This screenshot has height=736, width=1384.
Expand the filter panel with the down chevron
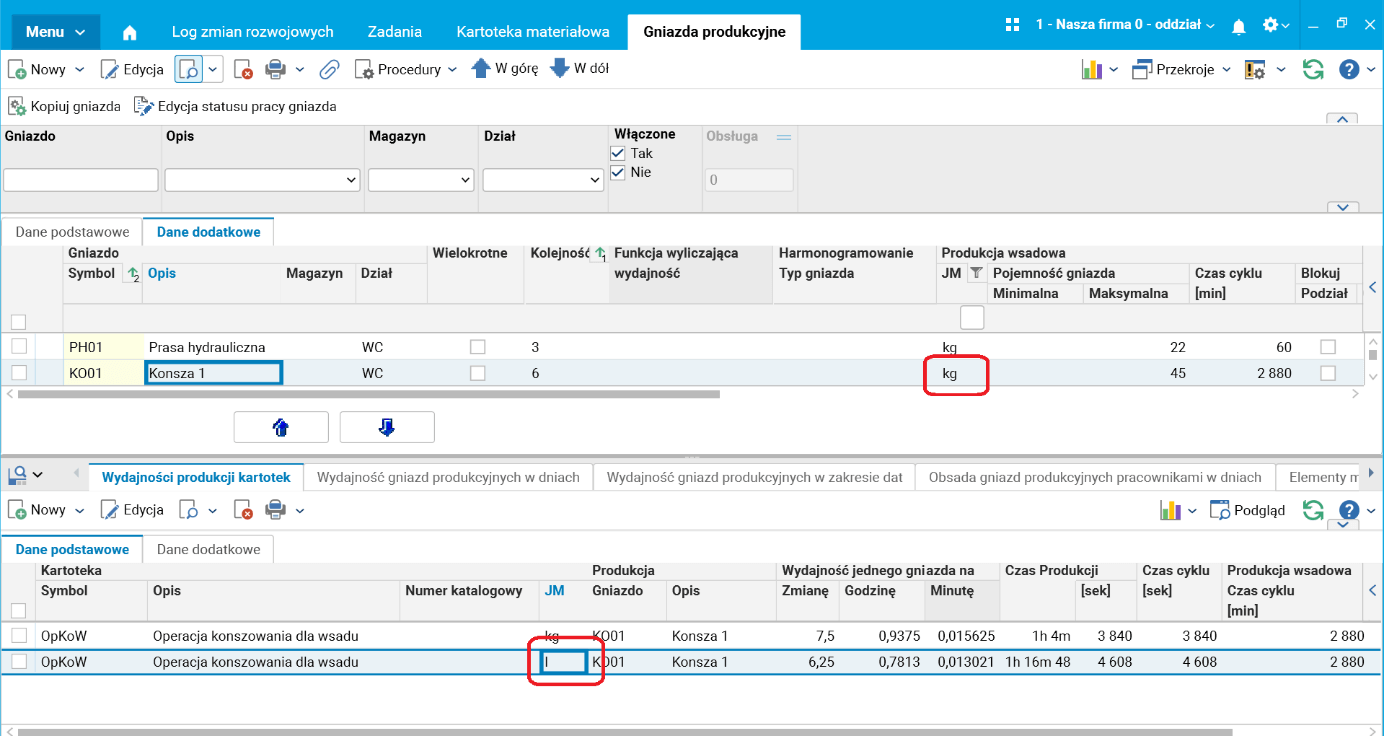pos(1341,206)
